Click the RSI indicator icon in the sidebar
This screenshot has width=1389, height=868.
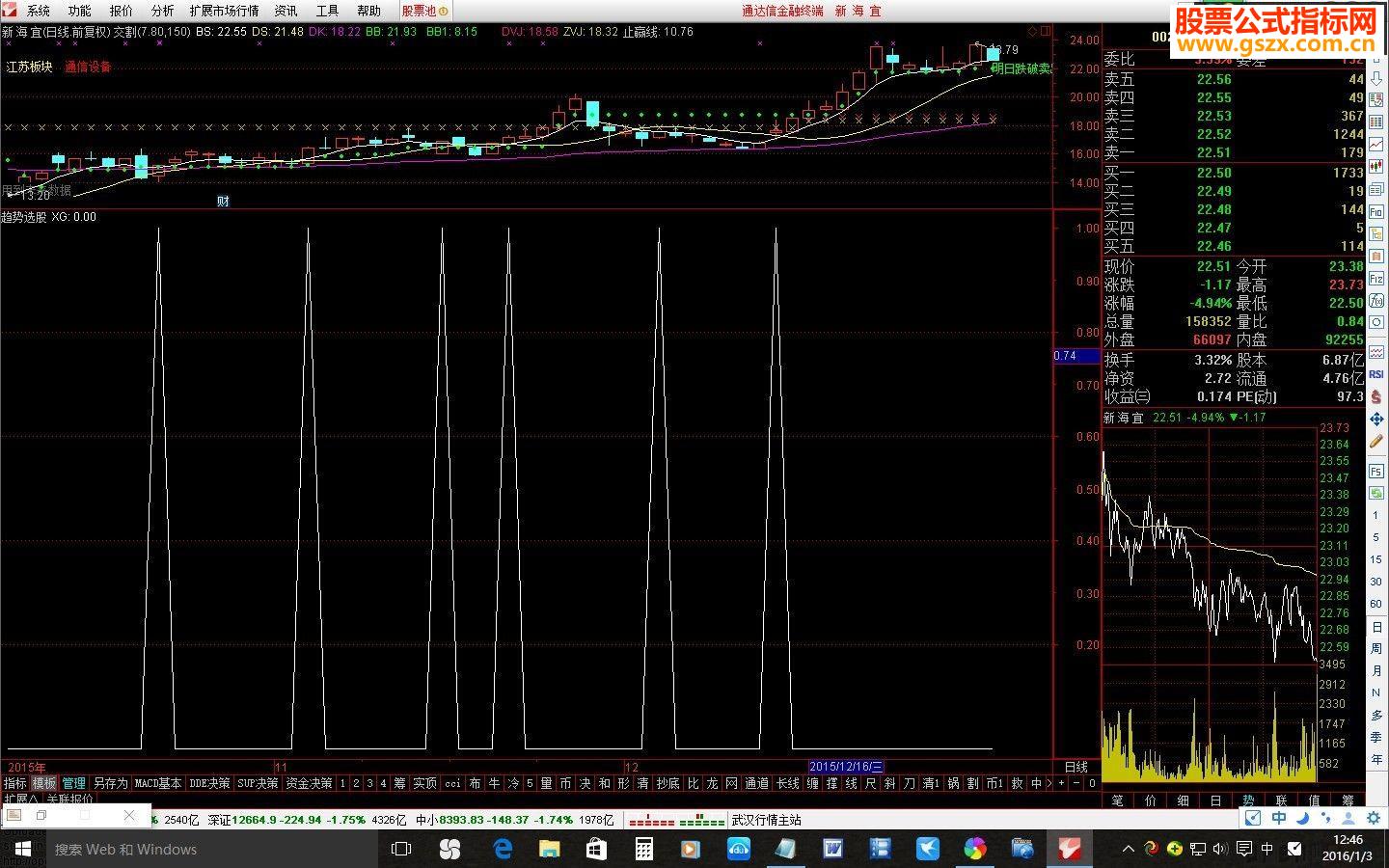(1376, 373)
